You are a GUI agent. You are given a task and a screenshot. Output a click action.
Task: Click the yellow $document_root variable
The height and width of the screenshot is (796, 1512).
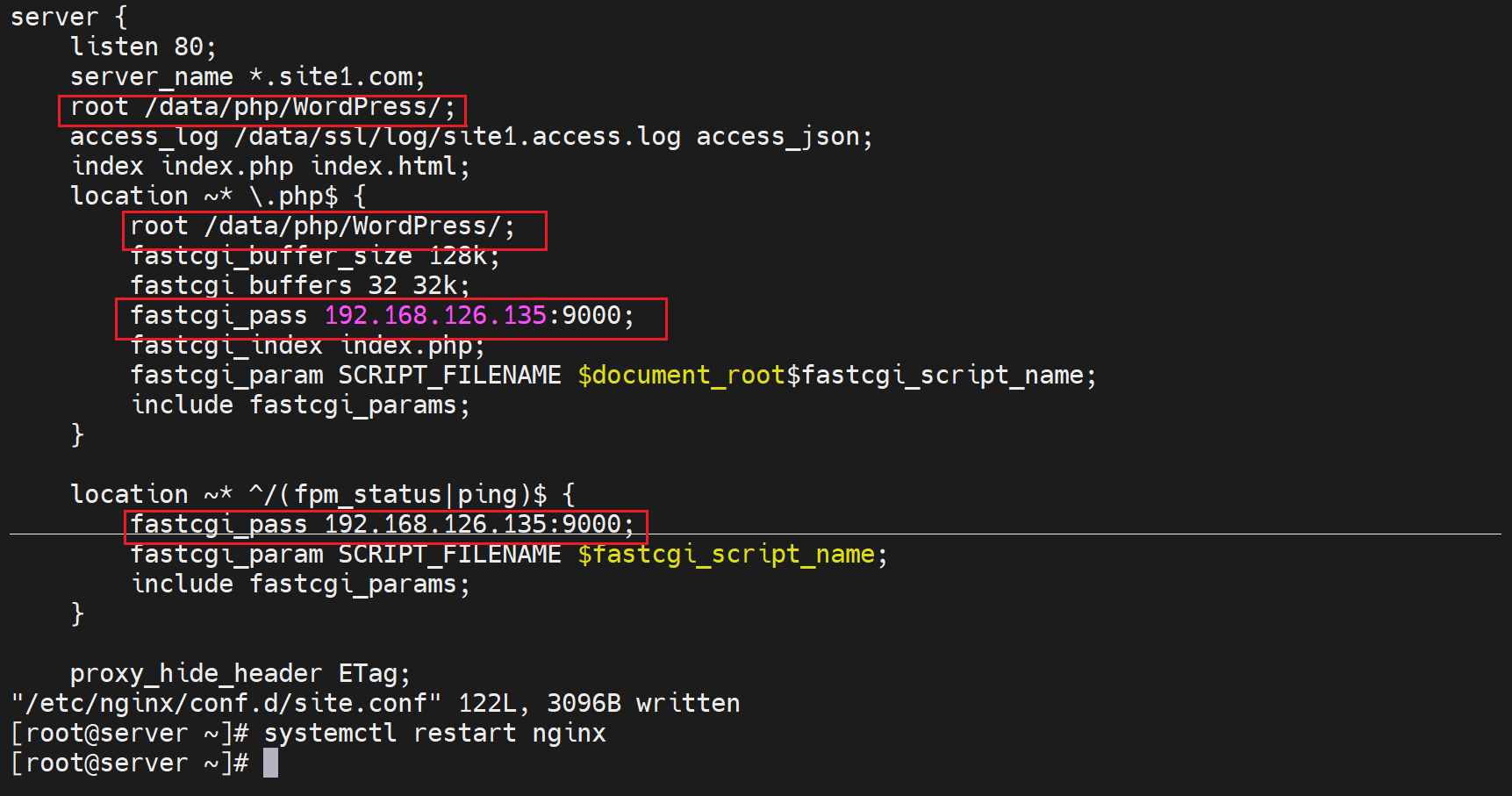click(681, 375)
